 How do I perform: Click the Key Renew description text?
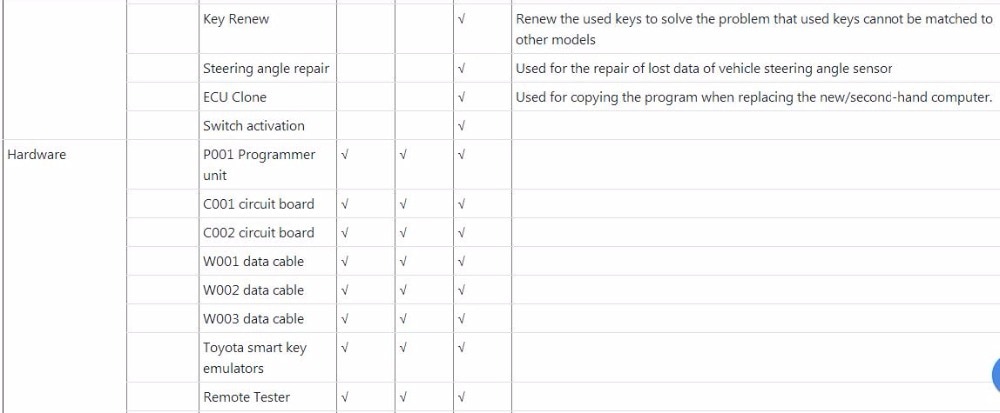click(x=754, y=30)
